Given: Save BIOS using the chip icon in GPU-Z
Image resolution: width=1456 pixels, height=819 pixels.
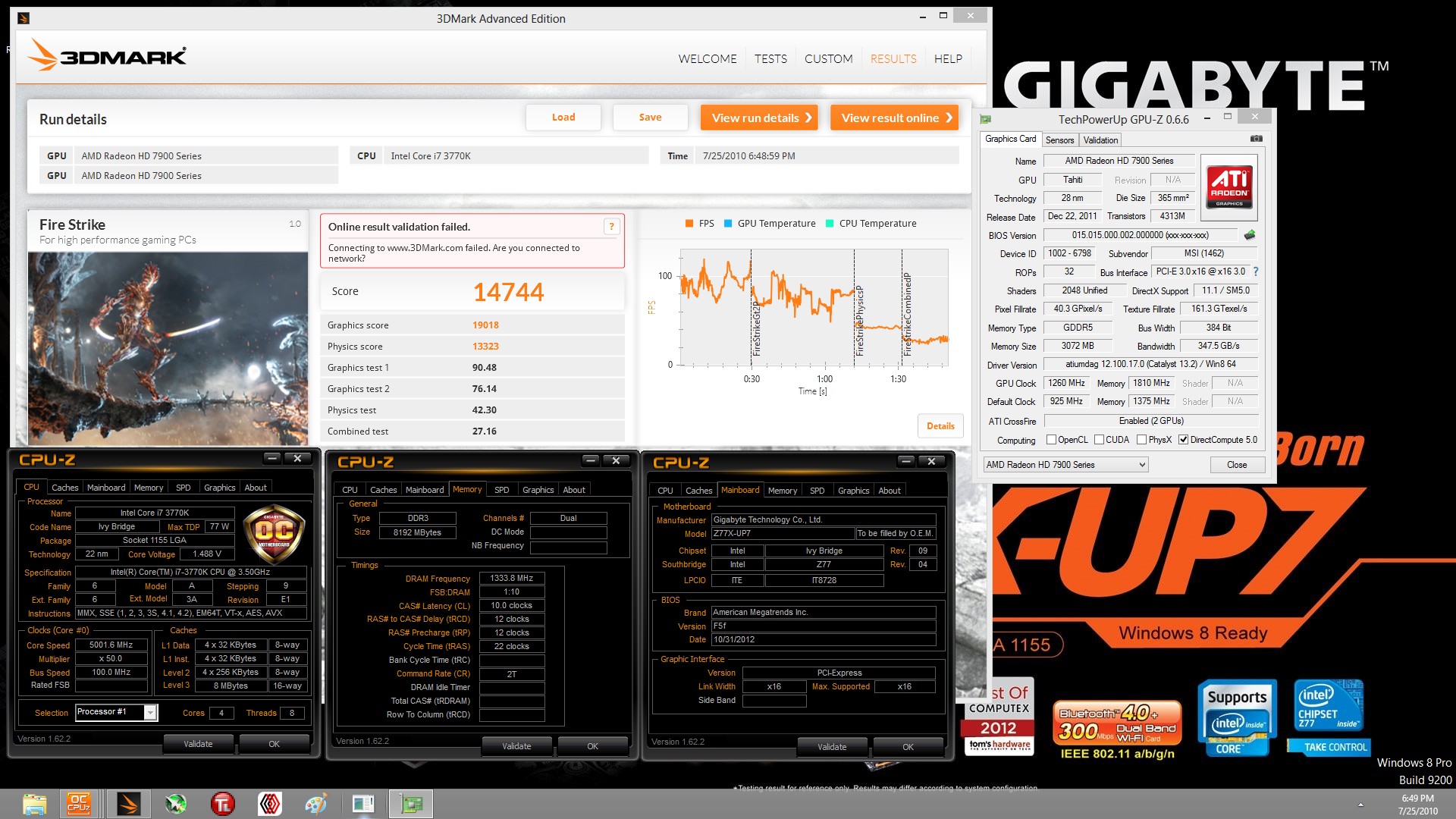Looking at the screenshot, I should 1250,235.
